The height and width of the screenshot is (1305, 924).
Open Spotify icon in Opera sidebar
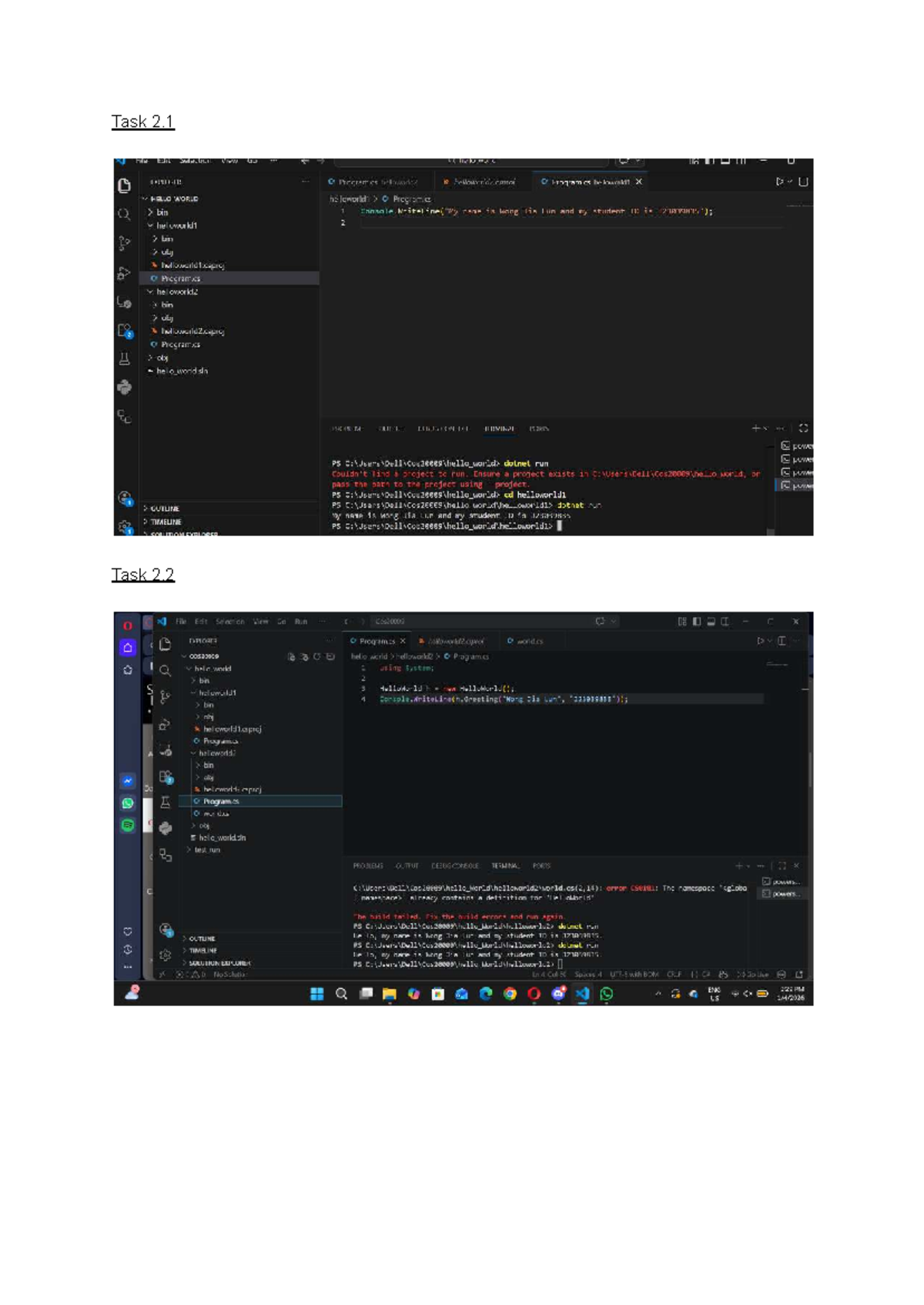(128, 825)
